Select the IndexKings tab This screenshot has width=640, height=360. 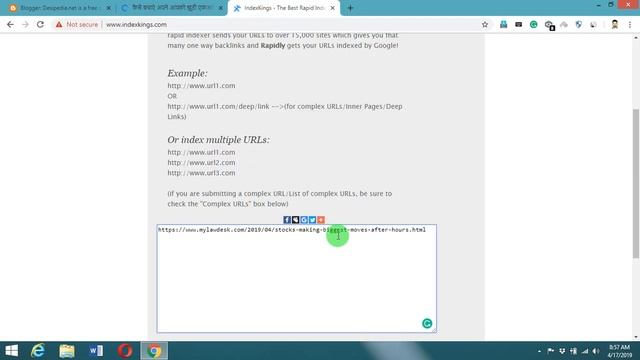coord(283,8)
